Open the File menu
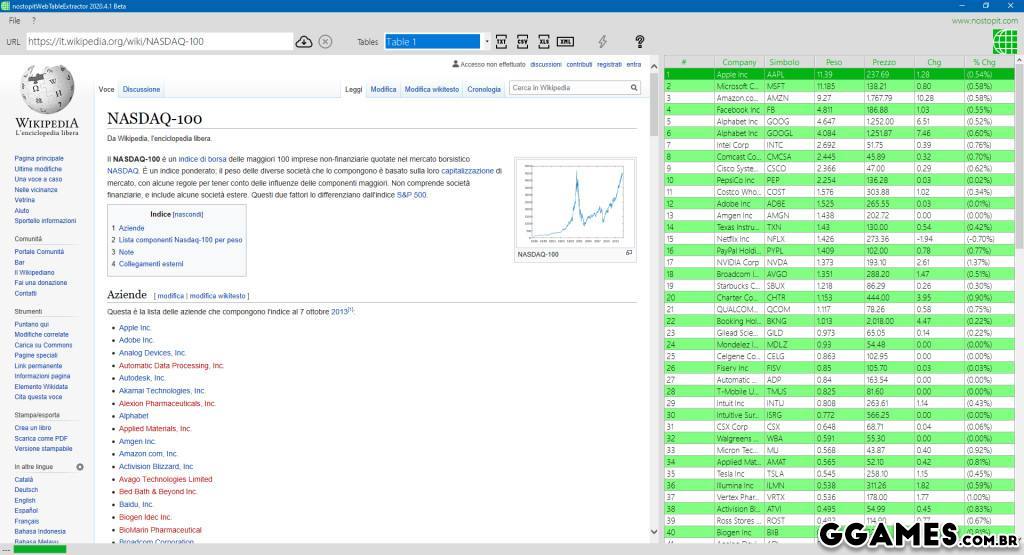 [15, 20]
